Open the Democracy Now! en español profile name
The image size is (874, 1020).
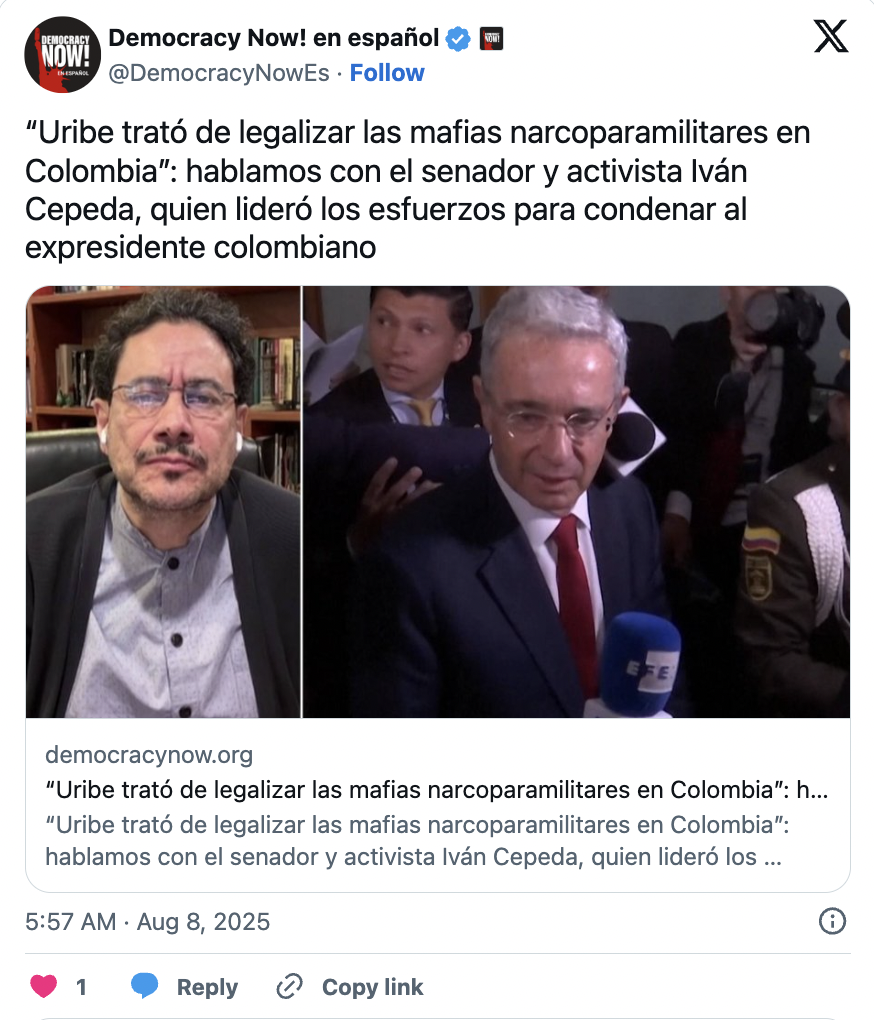tap(274, 38)
